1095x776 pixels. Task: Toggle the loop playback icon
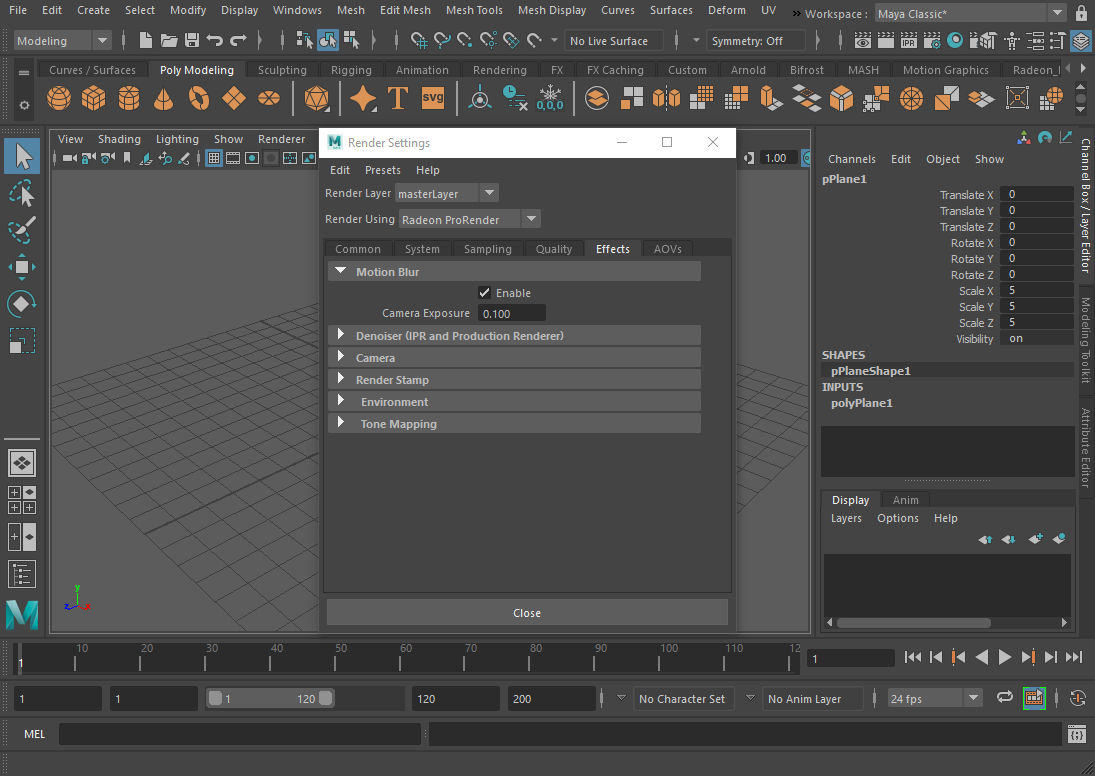[x=1004, y=697]
